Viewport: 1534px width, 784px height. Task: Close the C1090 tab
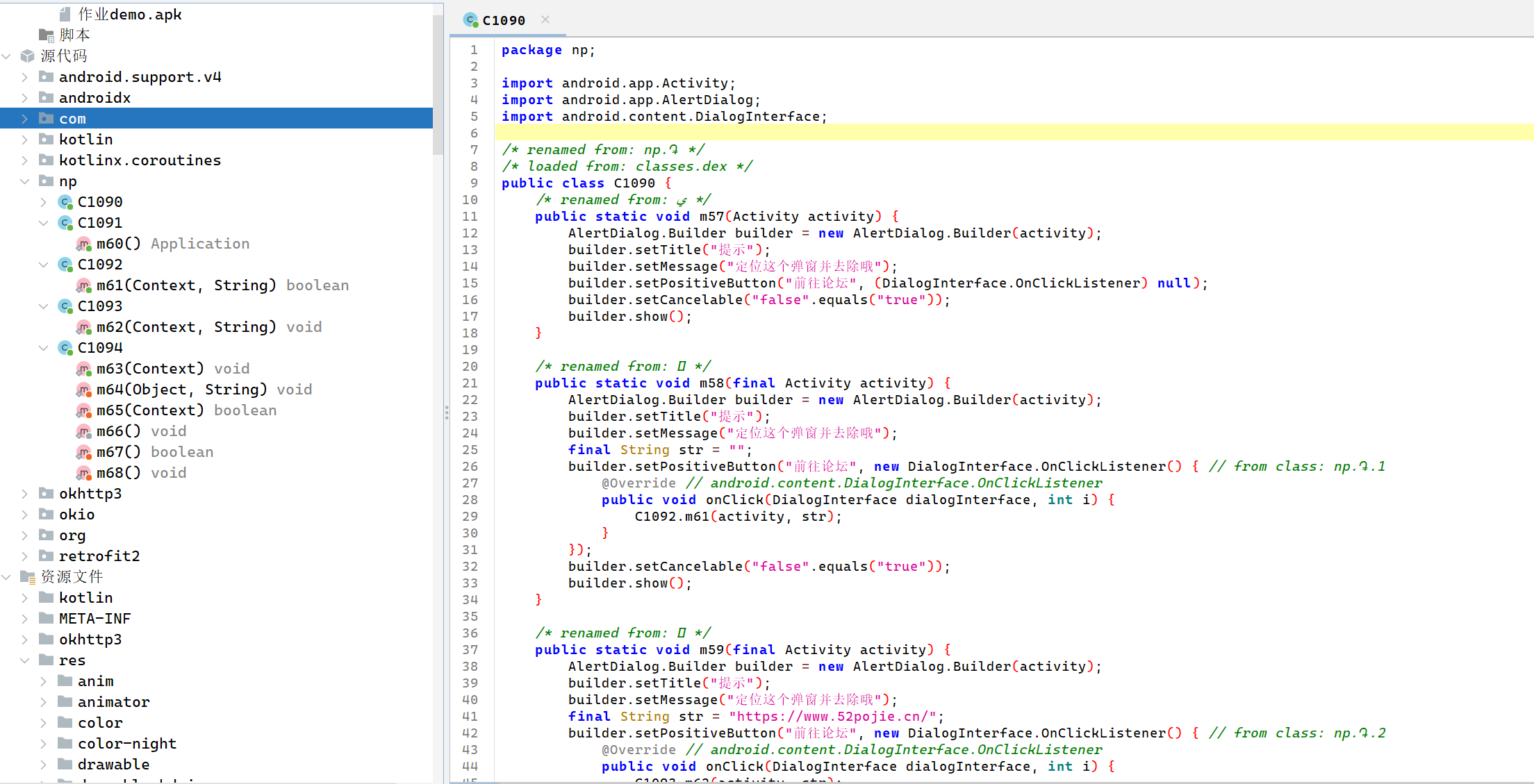(545, 19)
